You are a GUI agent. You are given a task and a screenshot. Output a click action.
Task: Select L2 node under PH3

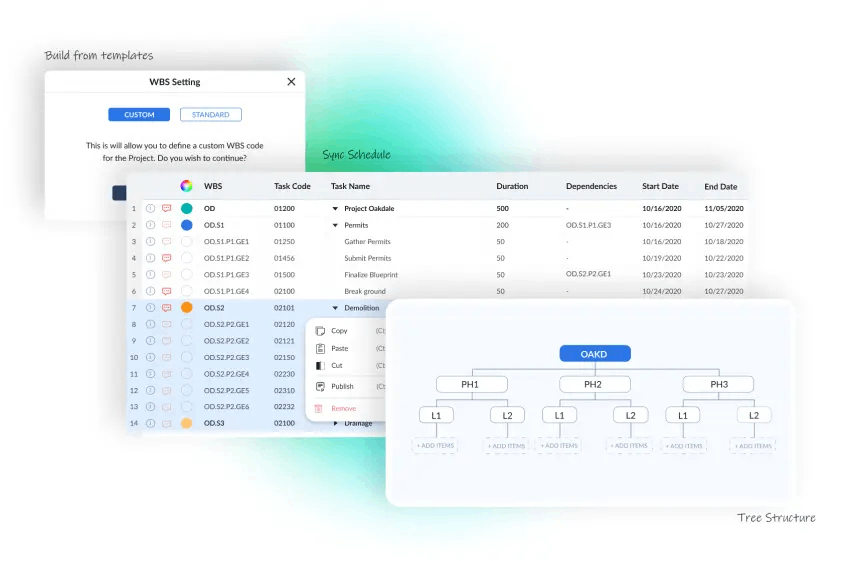[x=754, y=415]
